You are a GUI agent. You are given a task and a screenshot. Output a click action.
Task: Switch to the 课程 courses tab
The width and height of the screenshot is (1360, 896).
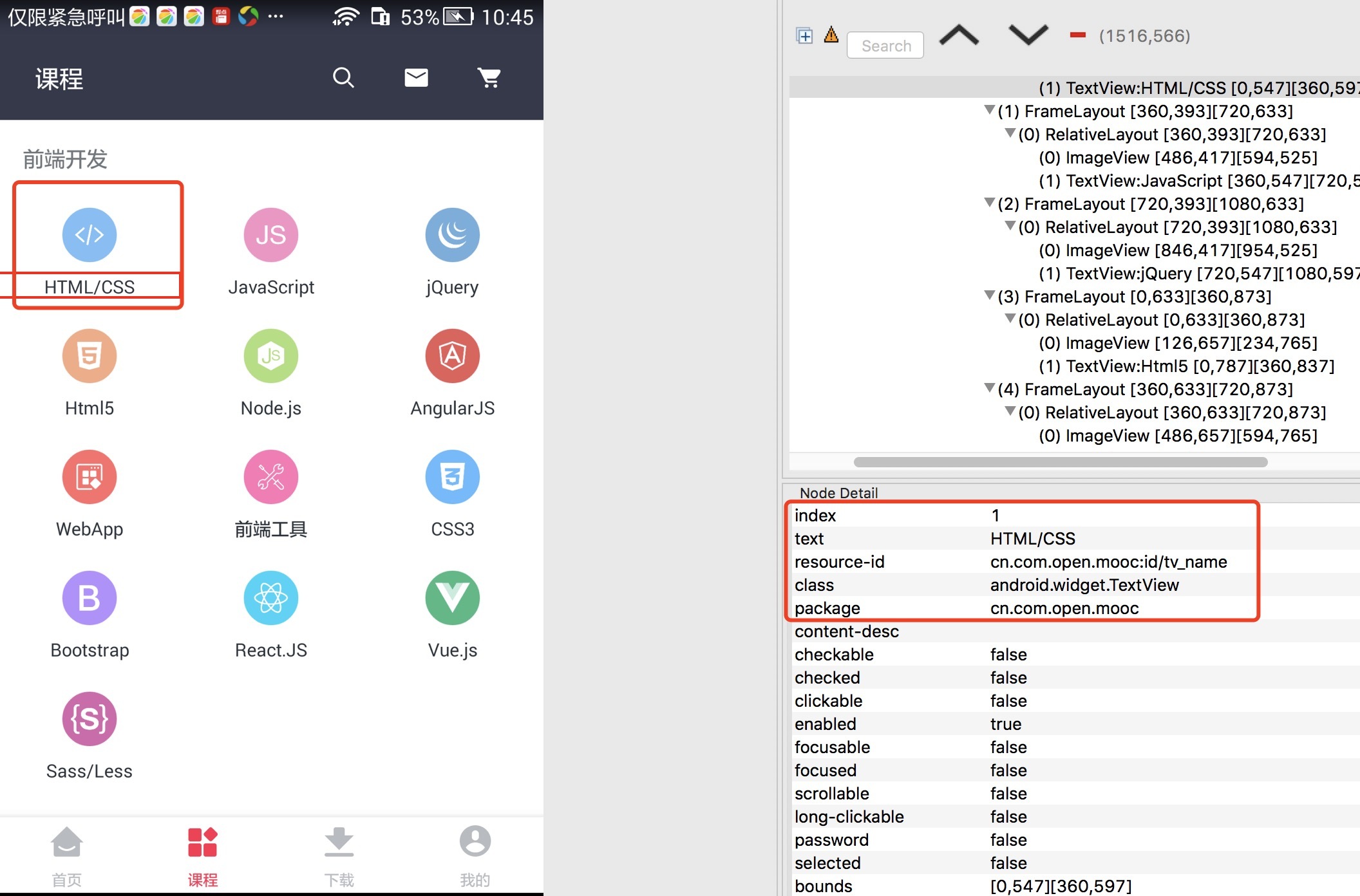(203, 856)
